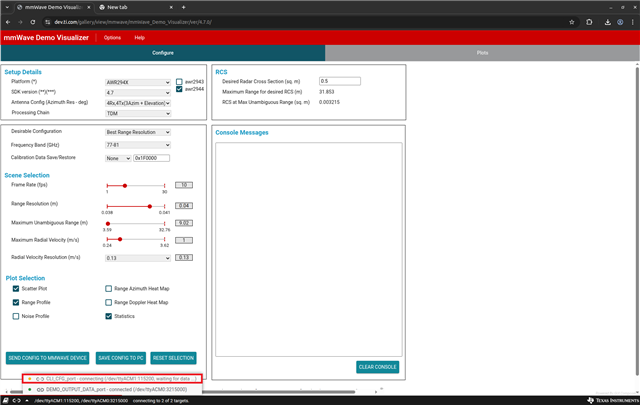Click inside the Console Messages text area

tap(309, 249)
